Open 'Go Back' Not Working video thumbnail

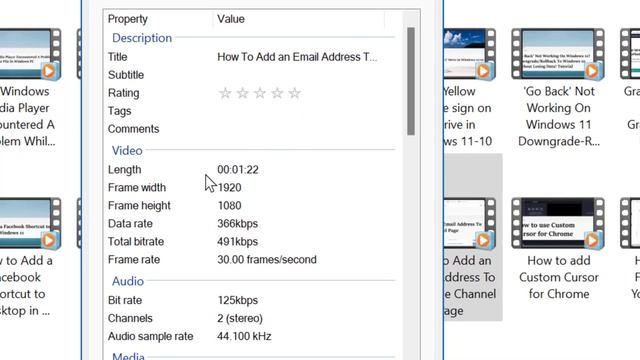558,54
